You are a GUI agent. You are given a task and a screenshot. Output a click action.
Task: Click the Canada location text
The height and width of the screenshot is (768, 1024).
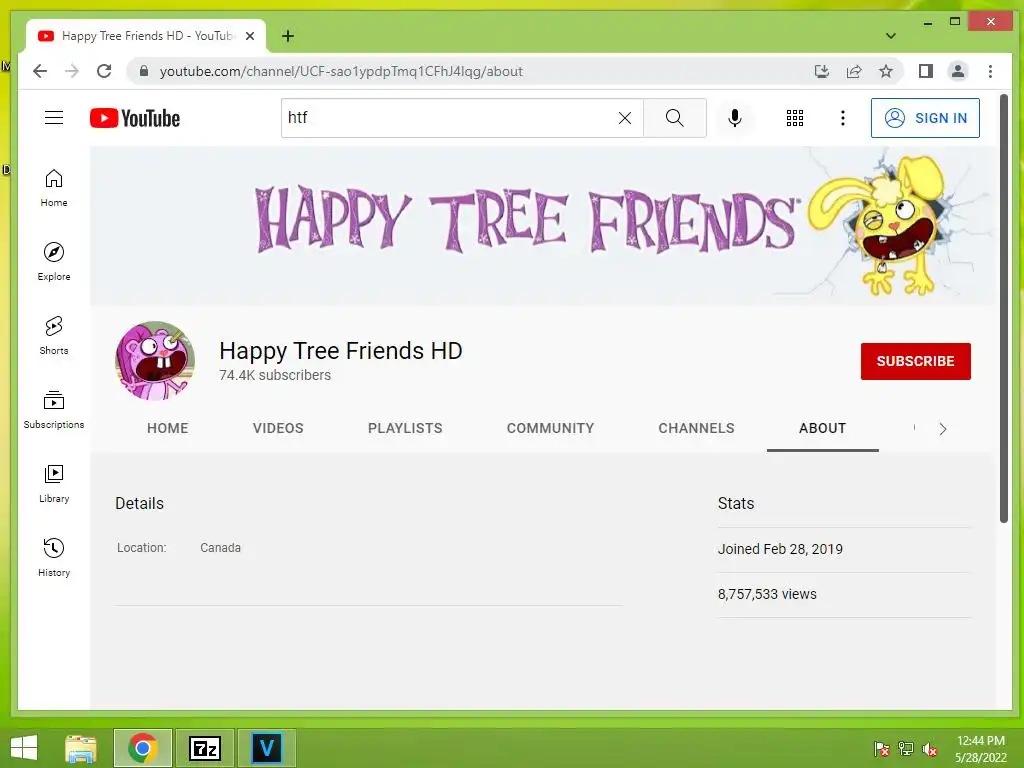click(220, 548)
